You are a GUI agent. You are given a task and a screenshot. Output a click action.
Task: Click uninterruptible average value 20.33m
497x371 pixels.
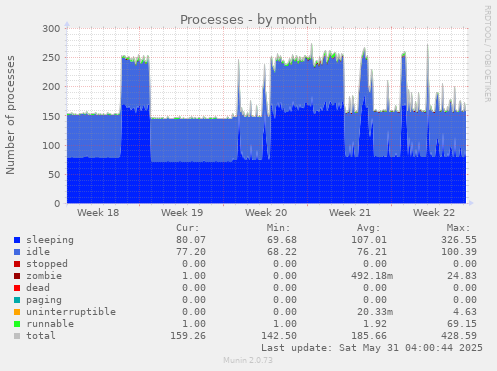coord(375,312)
